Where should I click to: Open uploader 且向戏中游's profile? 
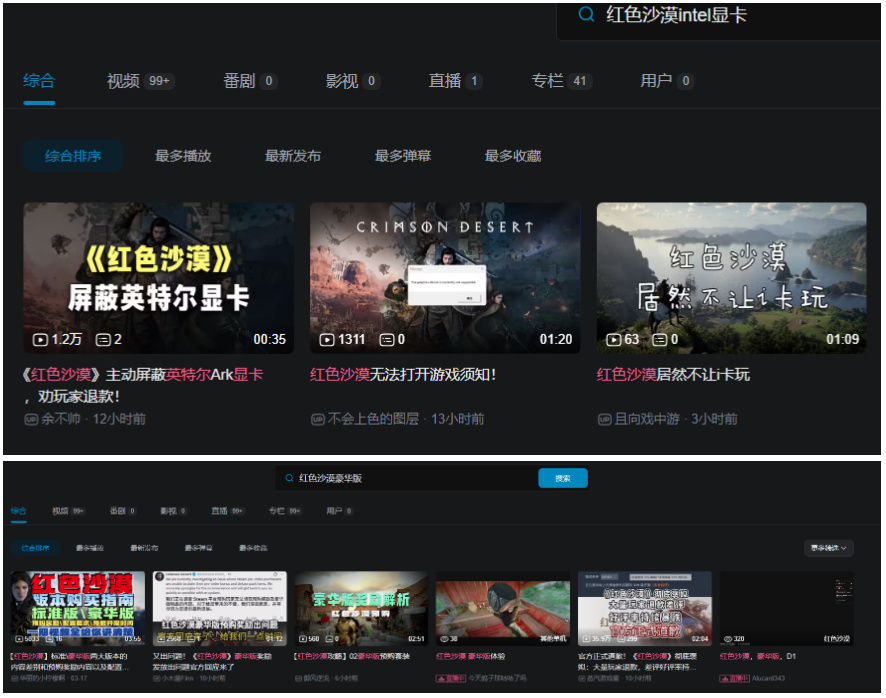(647, 419)
